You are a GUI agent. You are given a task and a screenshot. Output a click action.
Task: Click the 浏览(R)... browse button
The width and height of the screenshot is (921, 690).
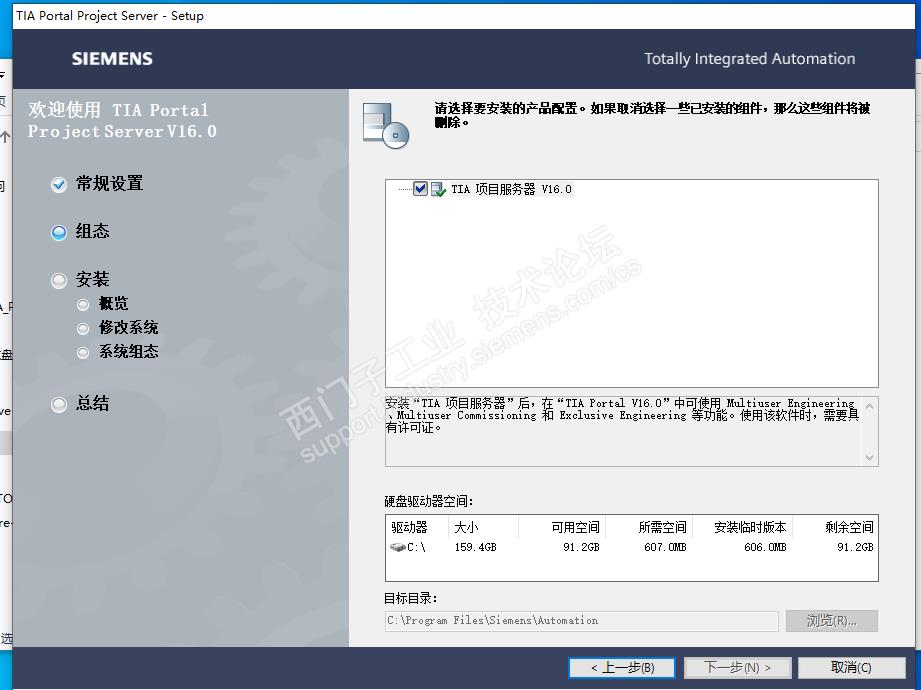coord(832,621)
